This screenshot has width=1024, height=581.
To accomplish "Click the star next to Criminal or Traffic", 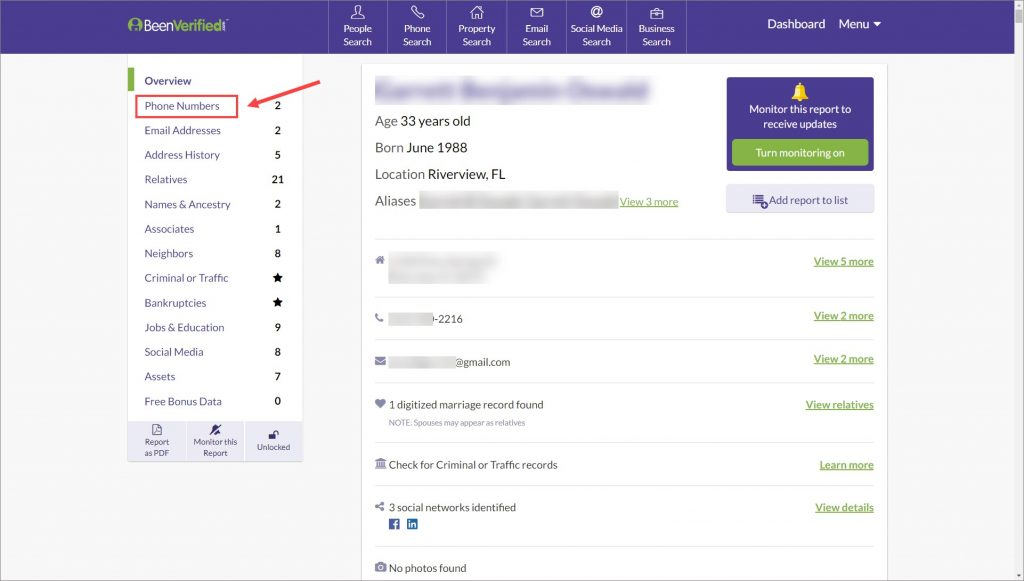I will click(x=278, y=277).
